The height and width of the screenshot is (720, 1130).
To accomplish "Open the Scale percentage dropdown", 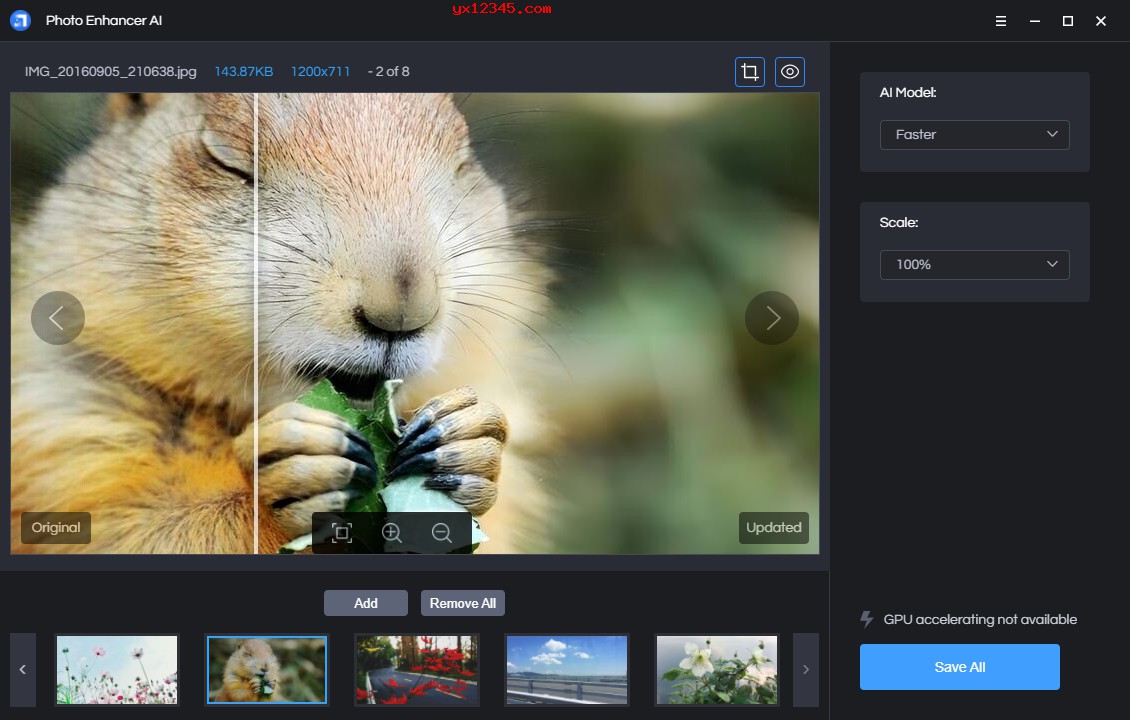I will tap(974, 264).
